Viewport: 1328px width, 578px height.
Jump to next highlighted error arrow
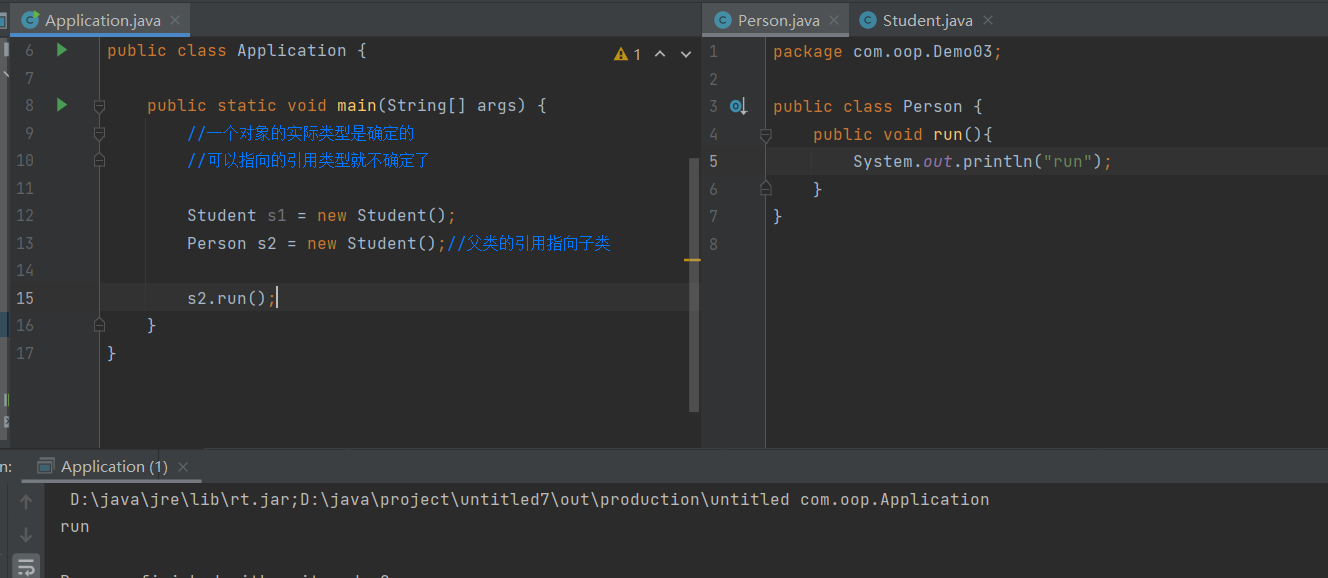click(686, 54)
